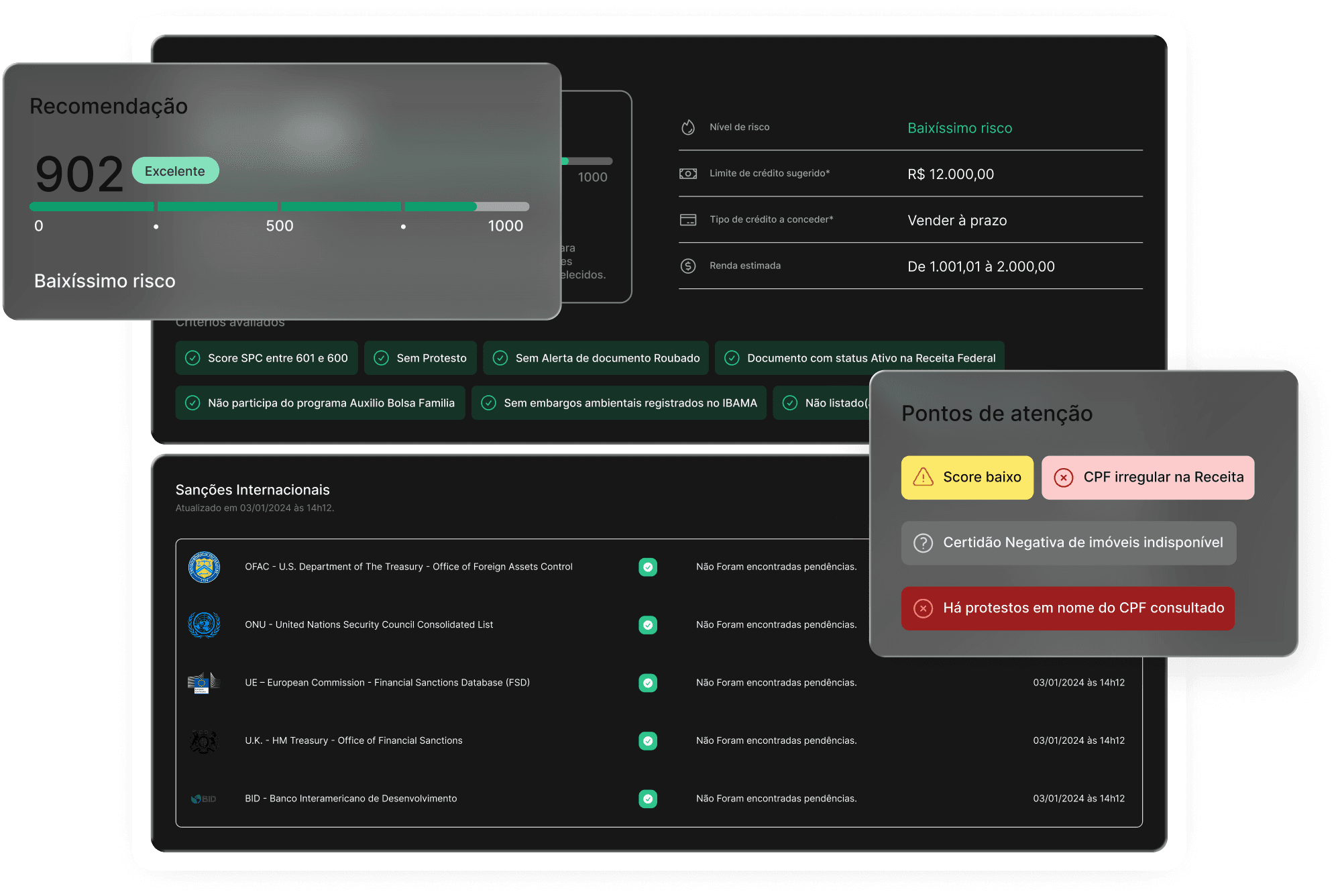The image size is (1340, 896).
Task: Click the U.K. HM Treasury crest
Action: point(204,741)
